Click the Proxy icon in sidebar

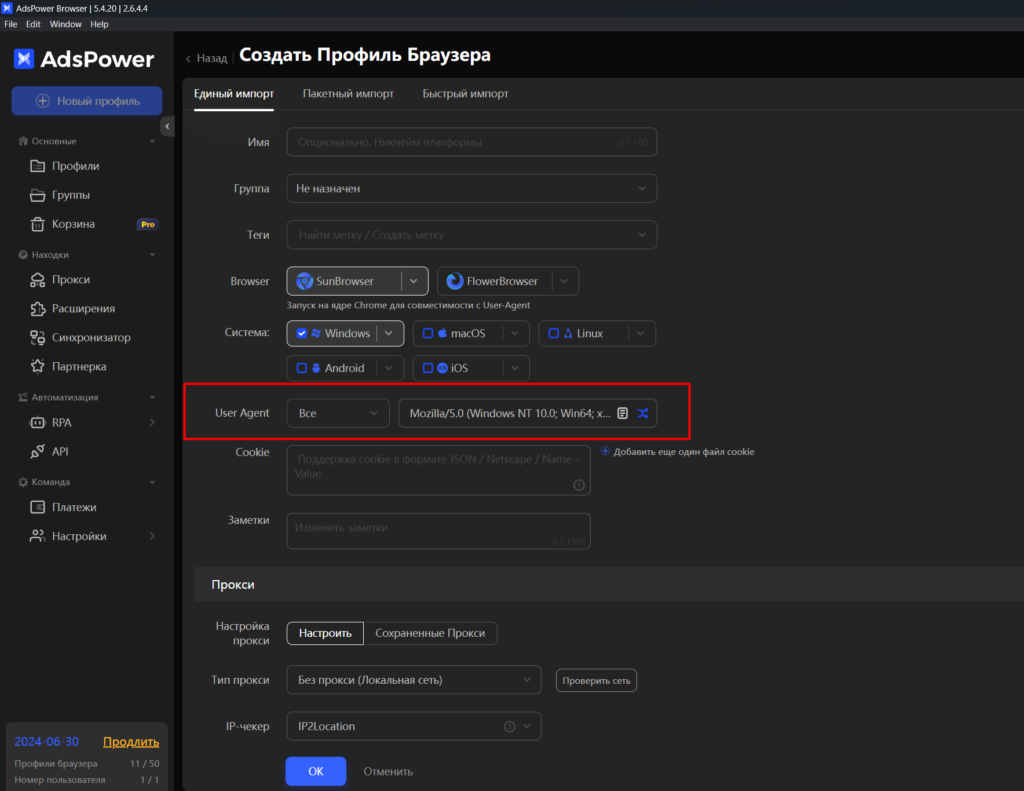[x=37, y=280]
